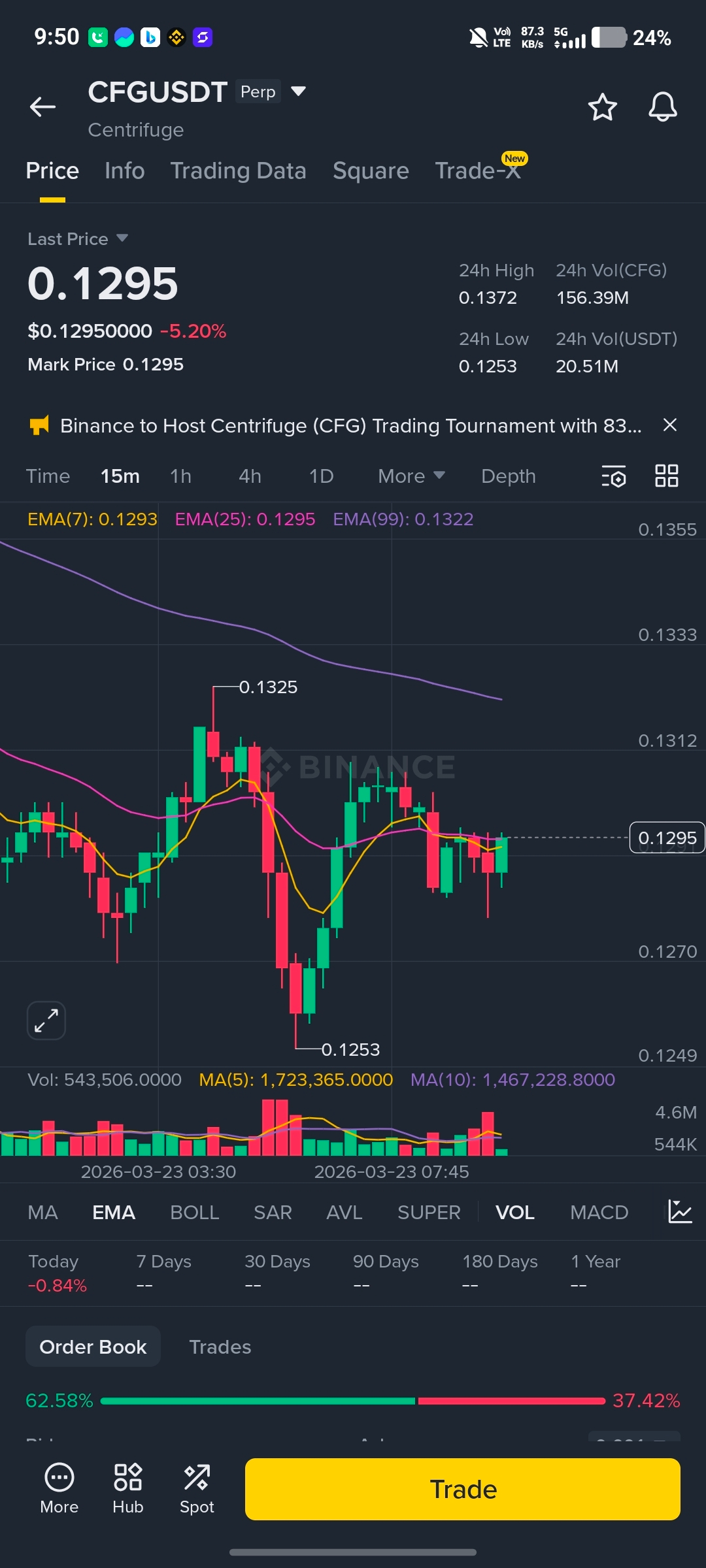Toggle the BOLL indicator
Image resolution: width=706 pixels, height=1568 pixels.
pyautogui.click(x=195, y=1213)
